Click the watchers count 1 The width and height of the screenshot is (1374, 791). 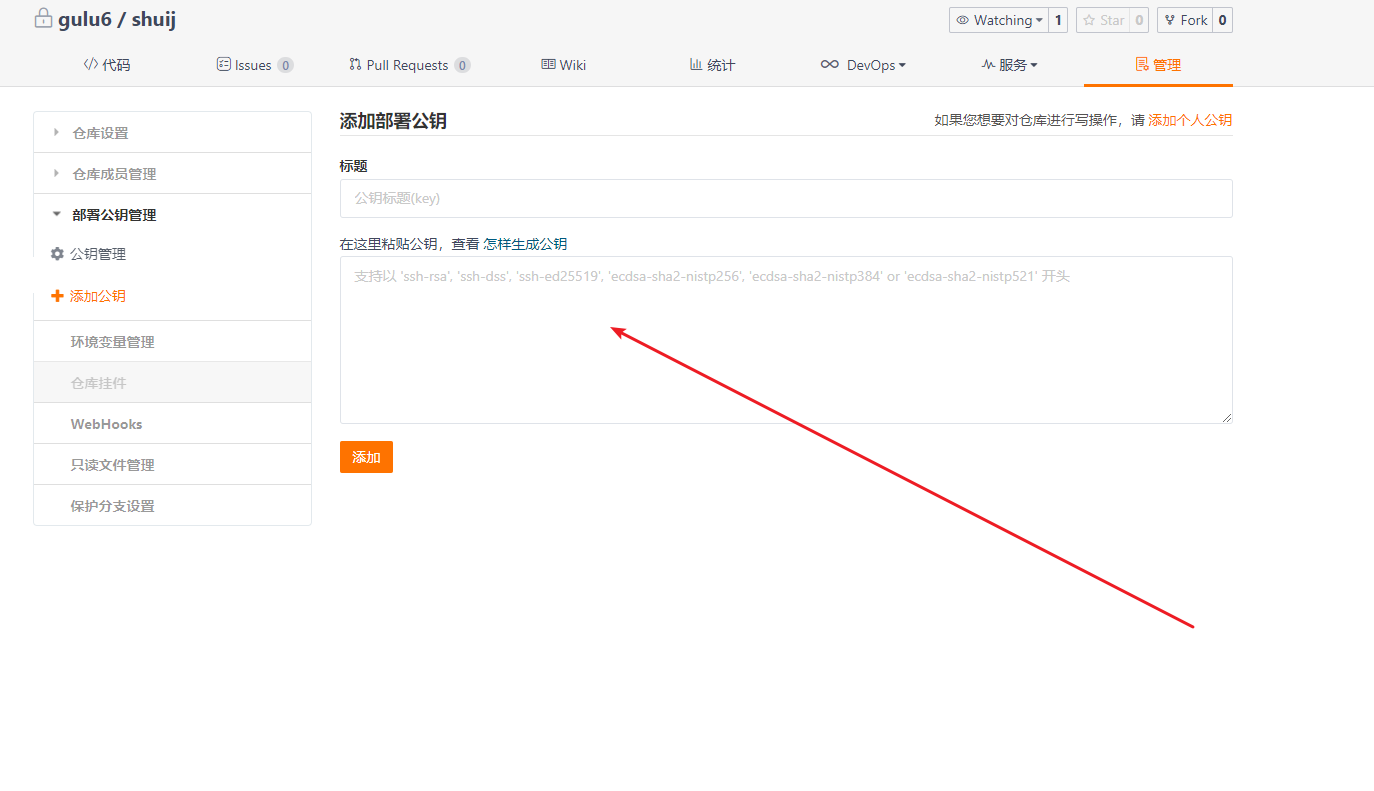(x=1058, y=20)
